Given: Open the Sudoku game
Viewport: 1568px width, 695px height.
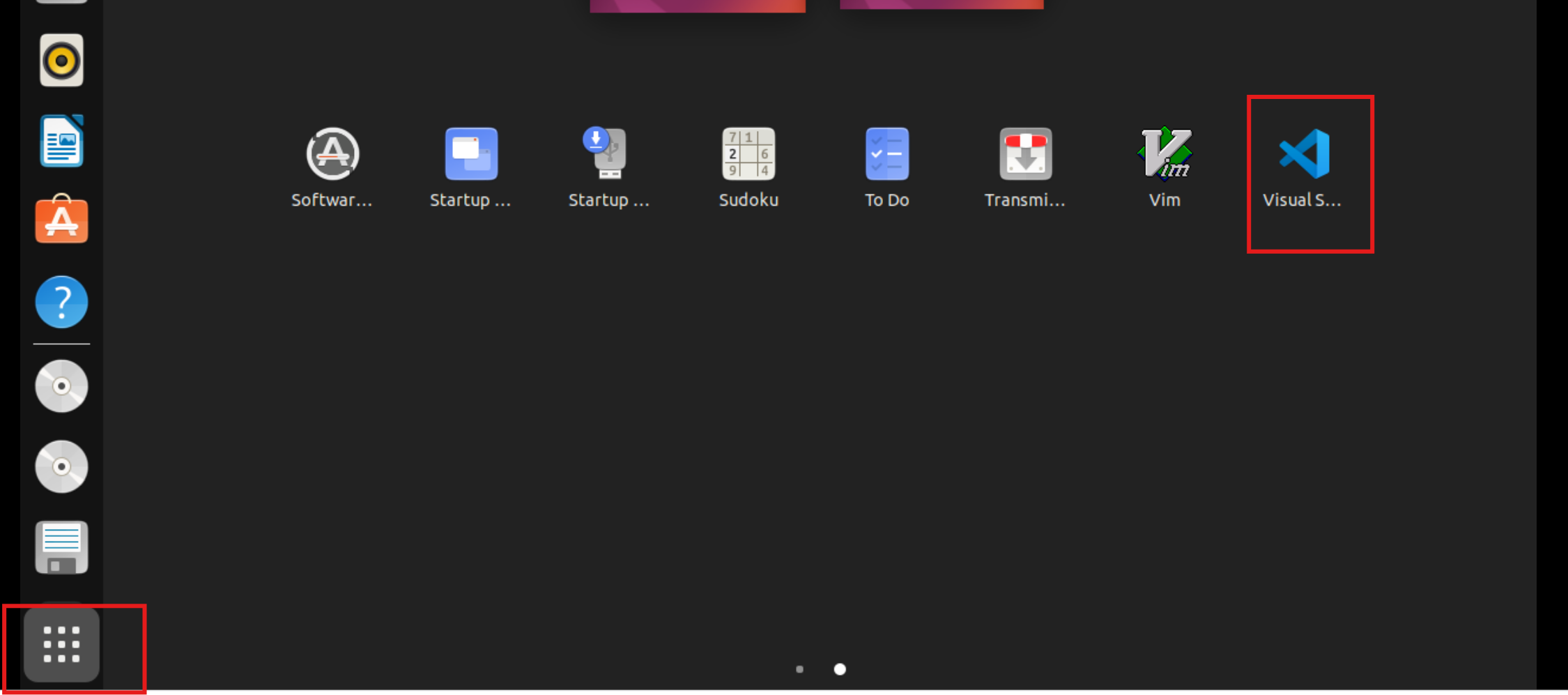Looking at the screenshot, I should tap(748, 155).
